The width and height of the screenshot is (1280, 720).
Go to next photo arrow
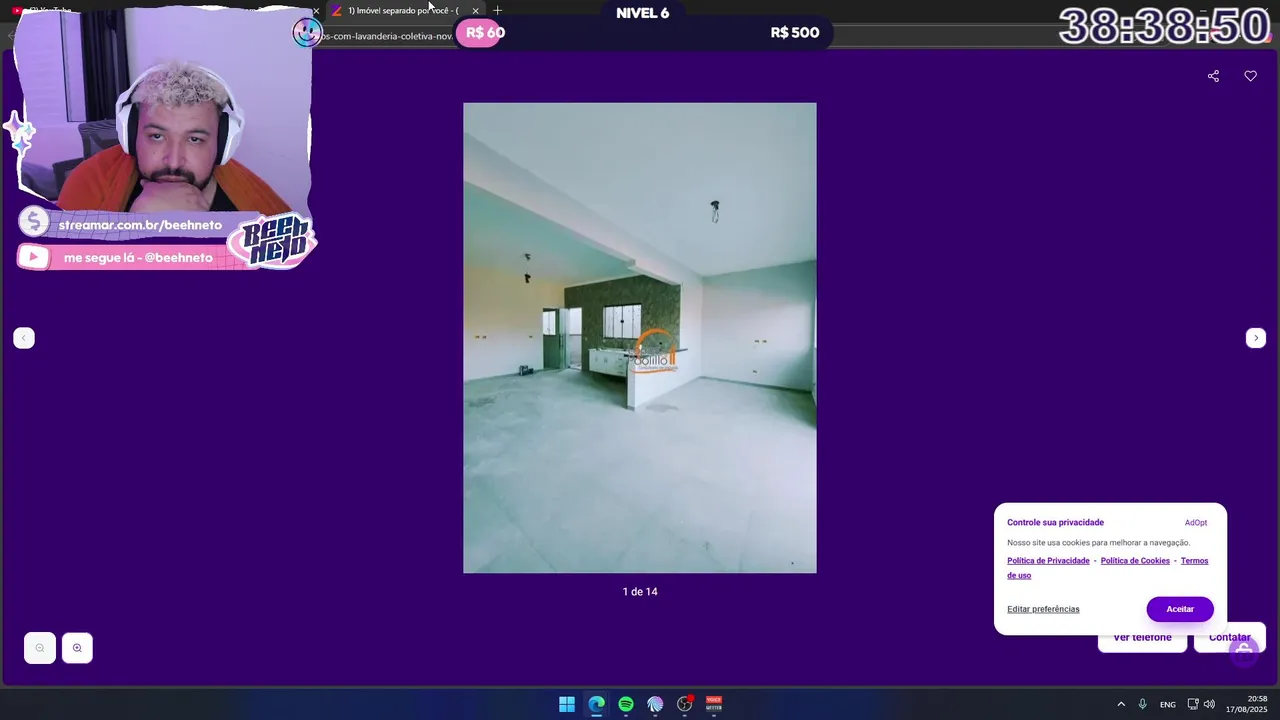pos(1256,338)
